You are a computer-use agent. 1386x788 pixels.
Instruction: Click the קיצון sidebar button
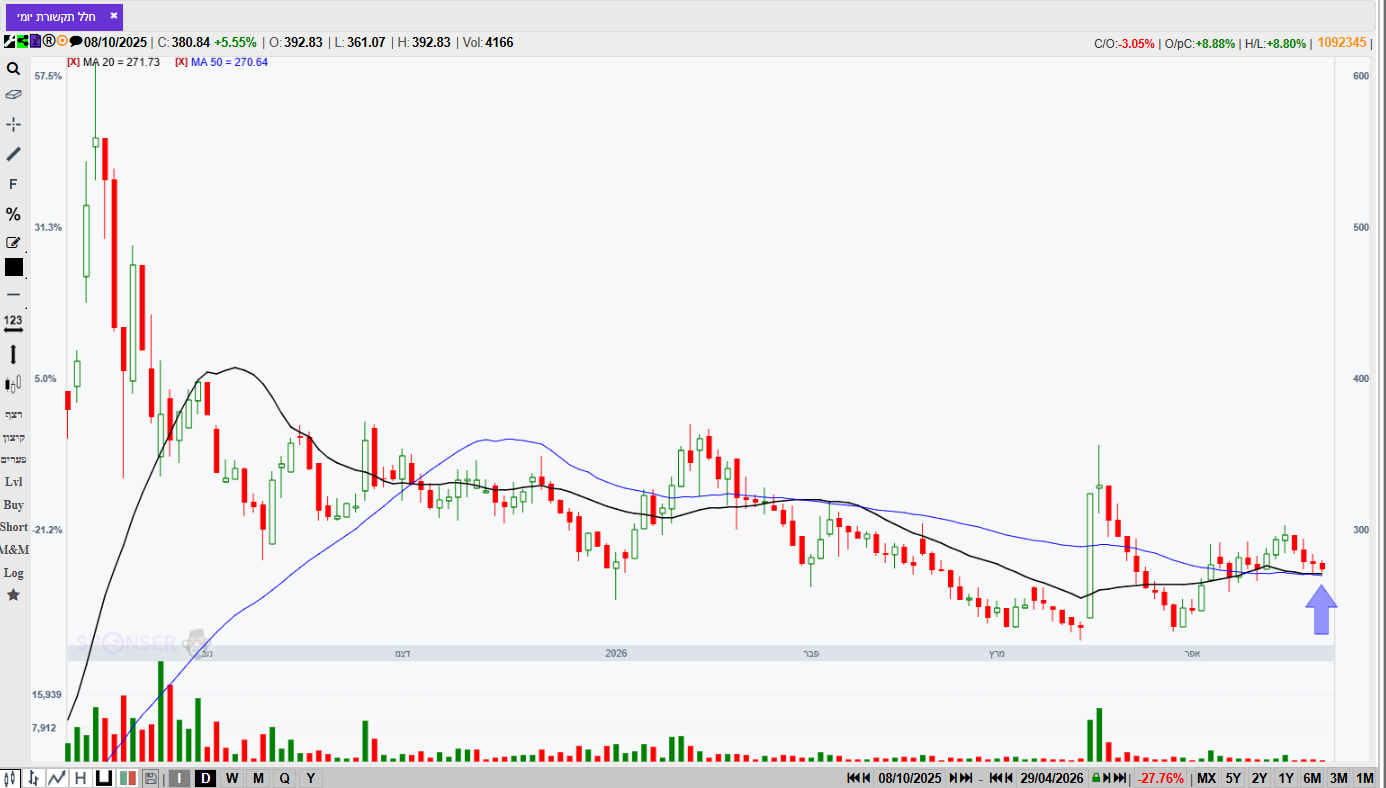click(x=13, y=437)
